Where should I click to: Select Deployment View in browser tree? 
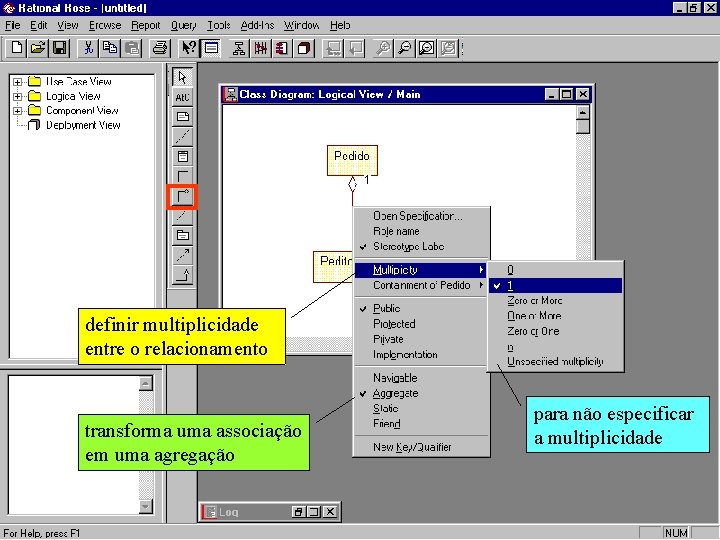pyautogui.click(x=83, y=125)
